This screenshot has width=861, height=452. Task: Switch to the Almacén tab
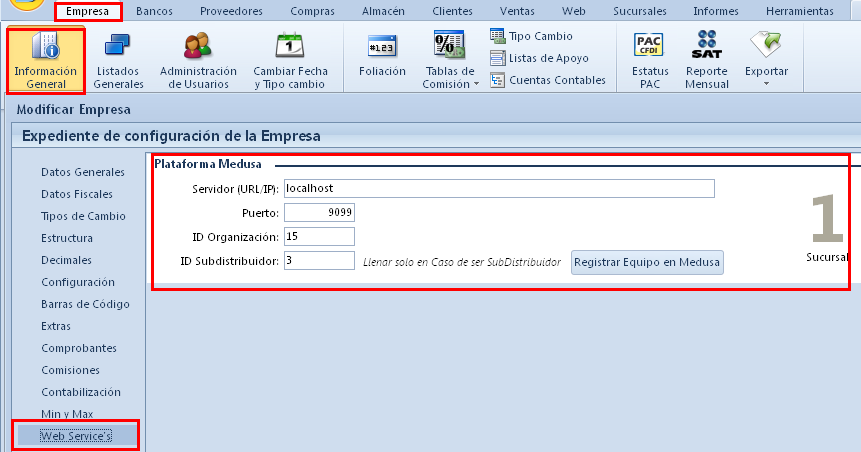click(386, 11)
